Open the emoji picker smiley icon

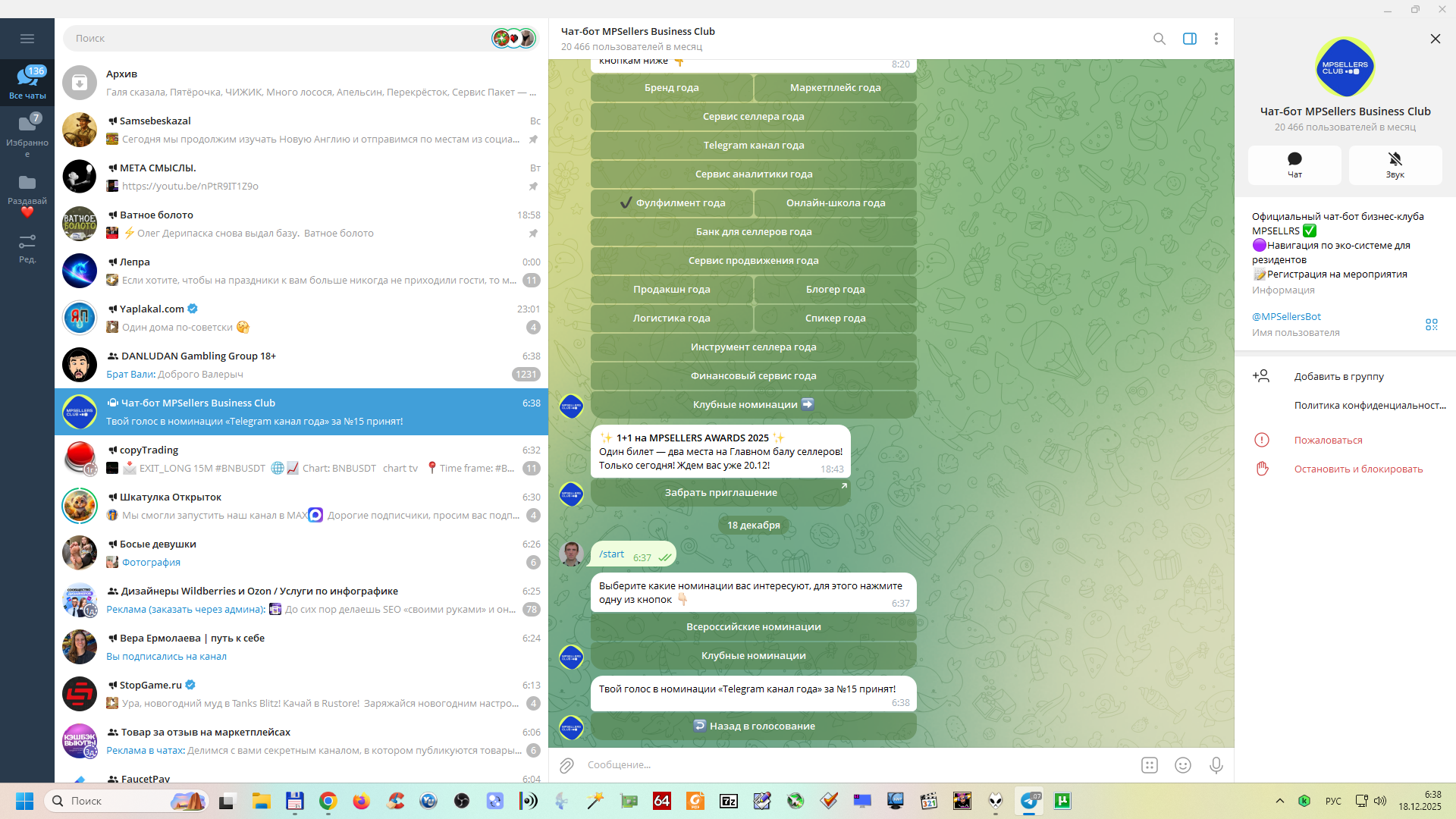(x=1182, y=765)
